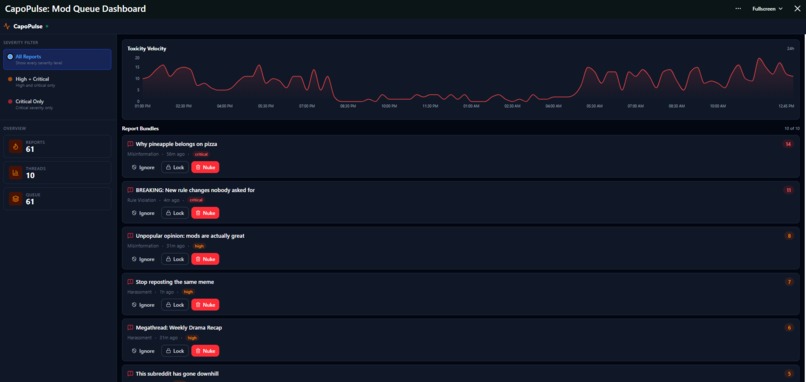Click the report count badge 6
The image size is (806, 382).
click(789, 328)
